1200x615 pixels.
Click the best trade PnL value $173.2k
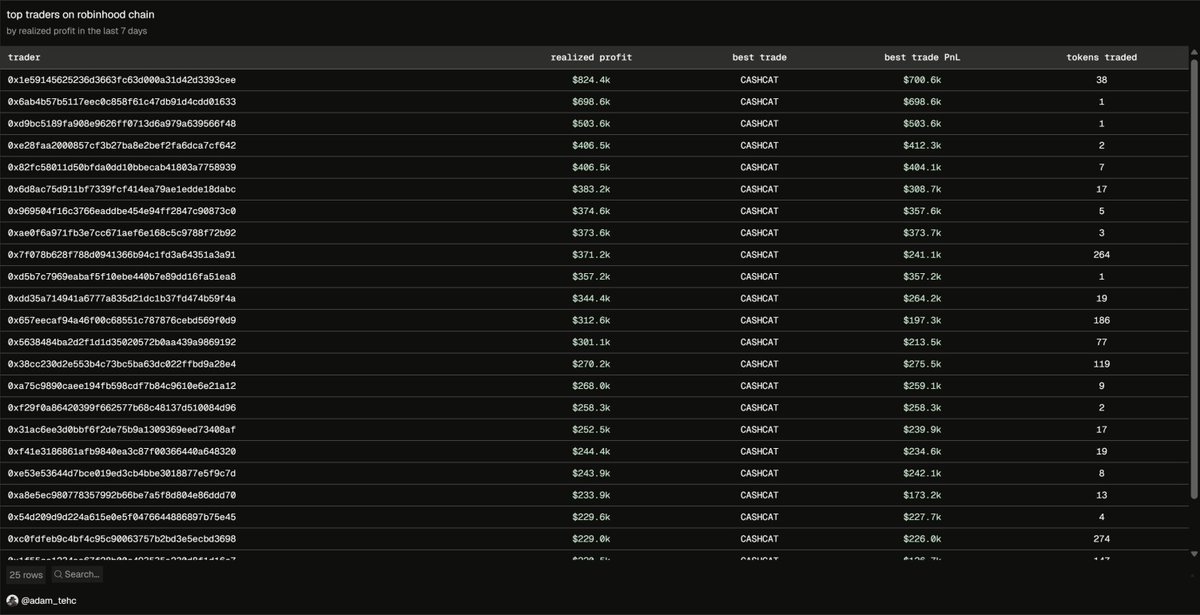(x=921, y=495)
